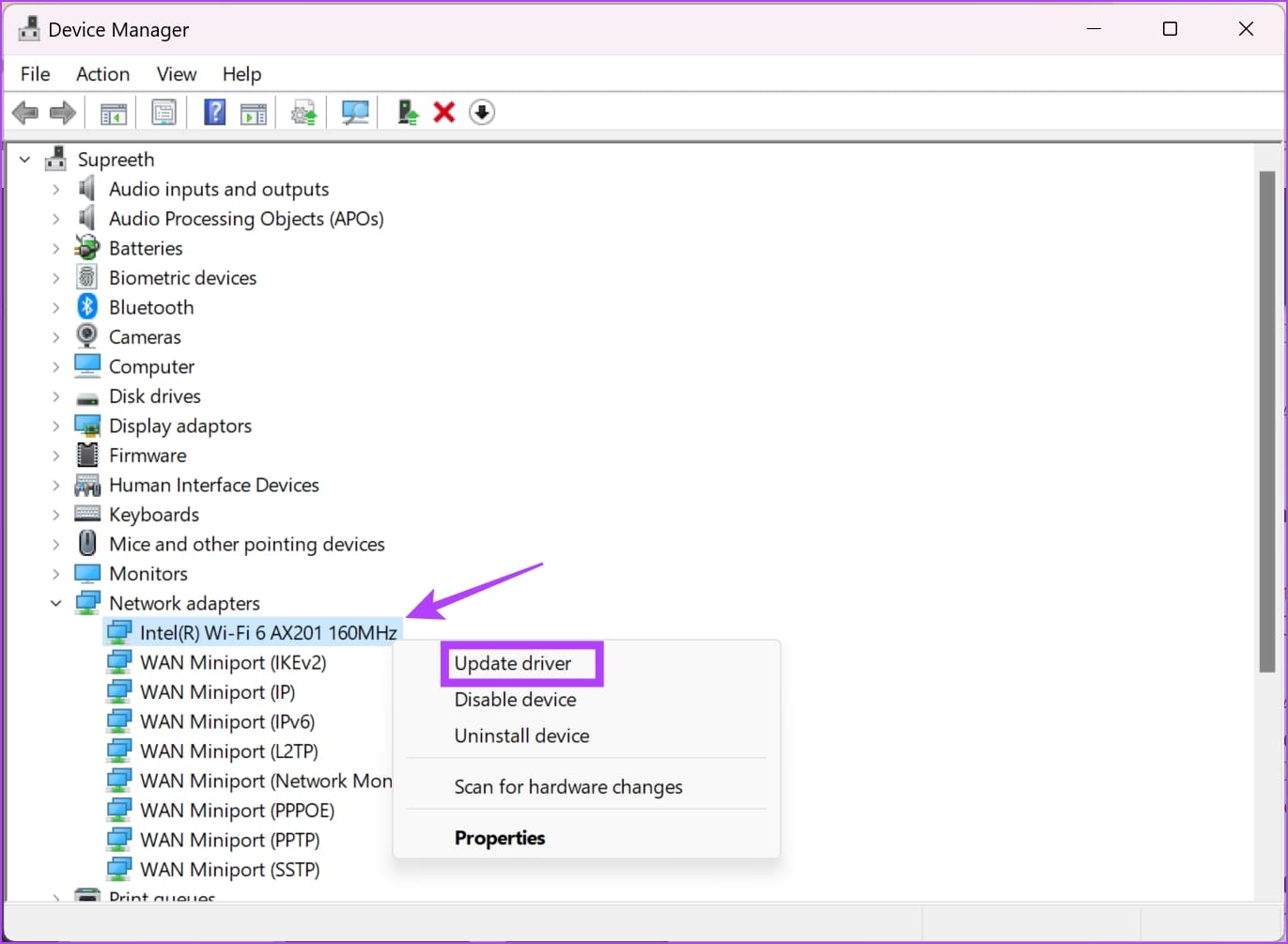
Task: Click Scan for hardware changes monitor icon
Action: [355, 114]
